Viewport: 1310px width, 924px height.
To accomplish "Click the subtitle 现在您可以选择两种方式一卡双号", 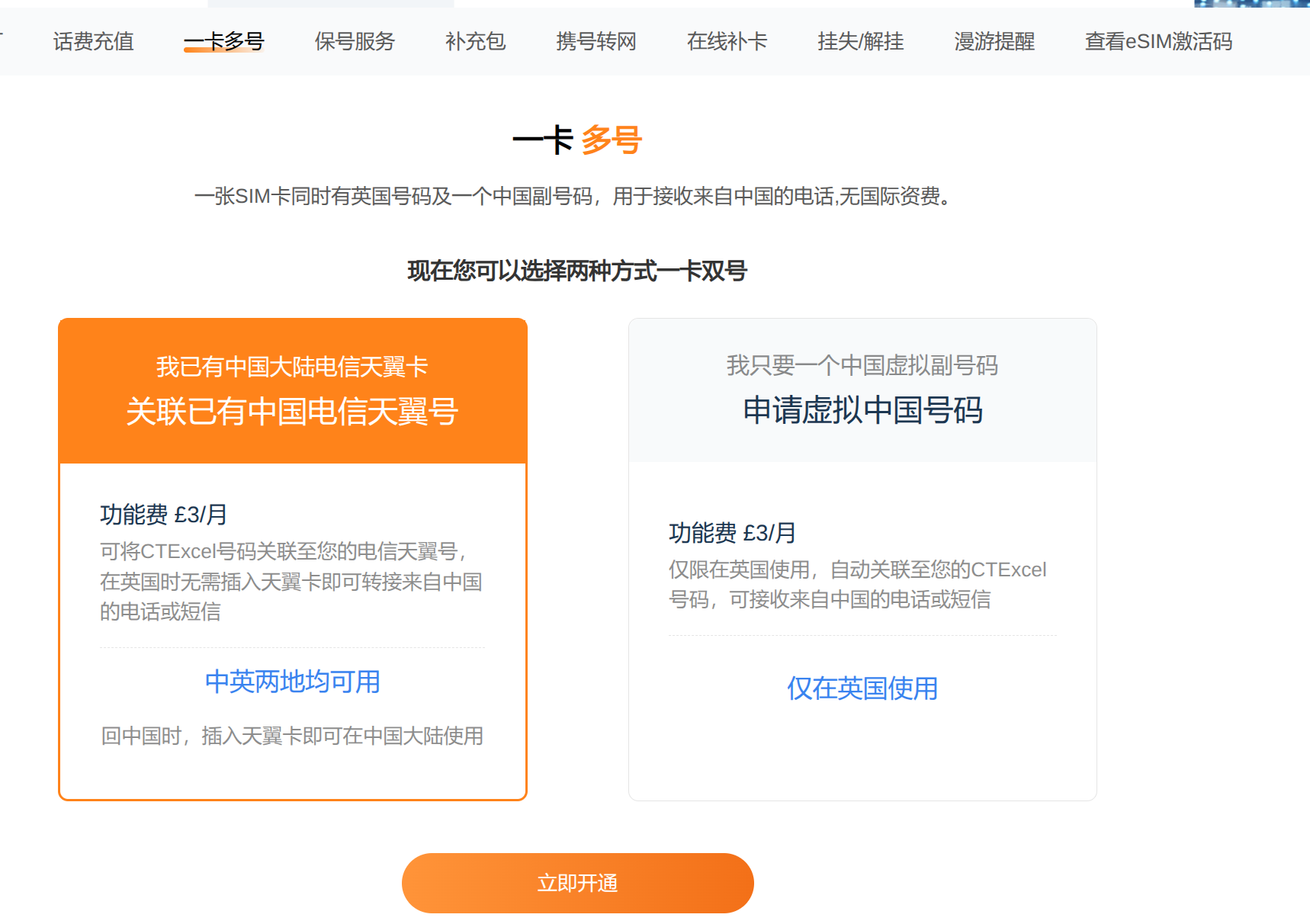I will pyautogui.click(x=577, y=269).
